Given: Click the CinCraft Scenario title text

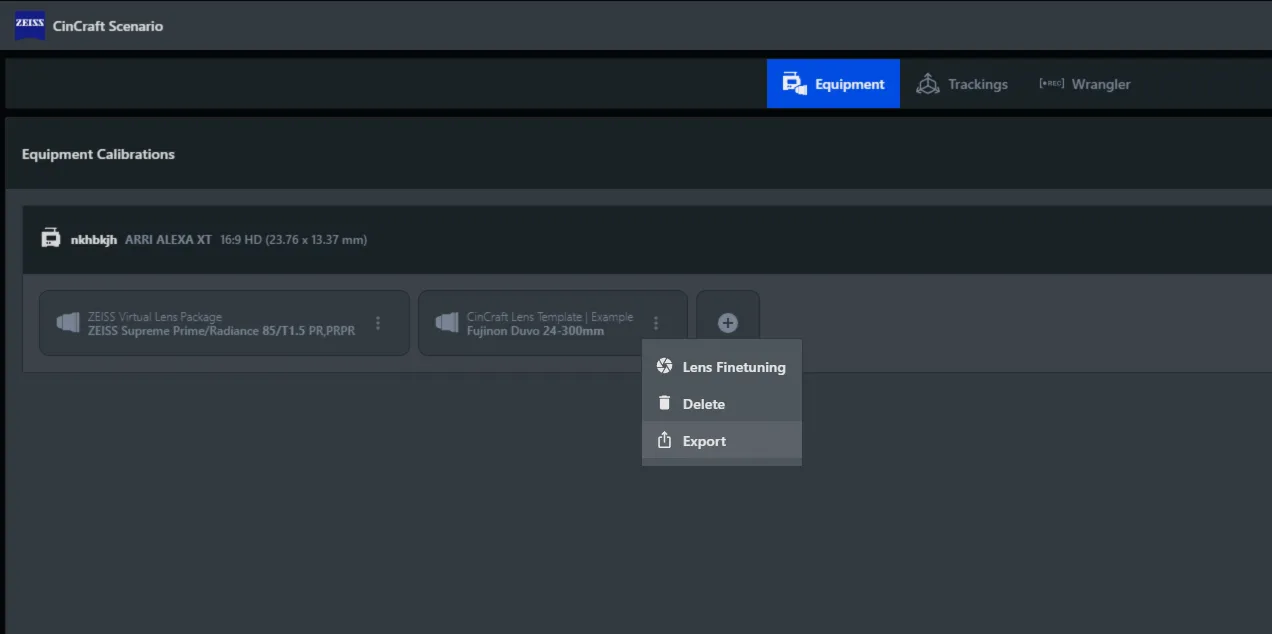Looking at the screenshot, I should pos(108,26).
